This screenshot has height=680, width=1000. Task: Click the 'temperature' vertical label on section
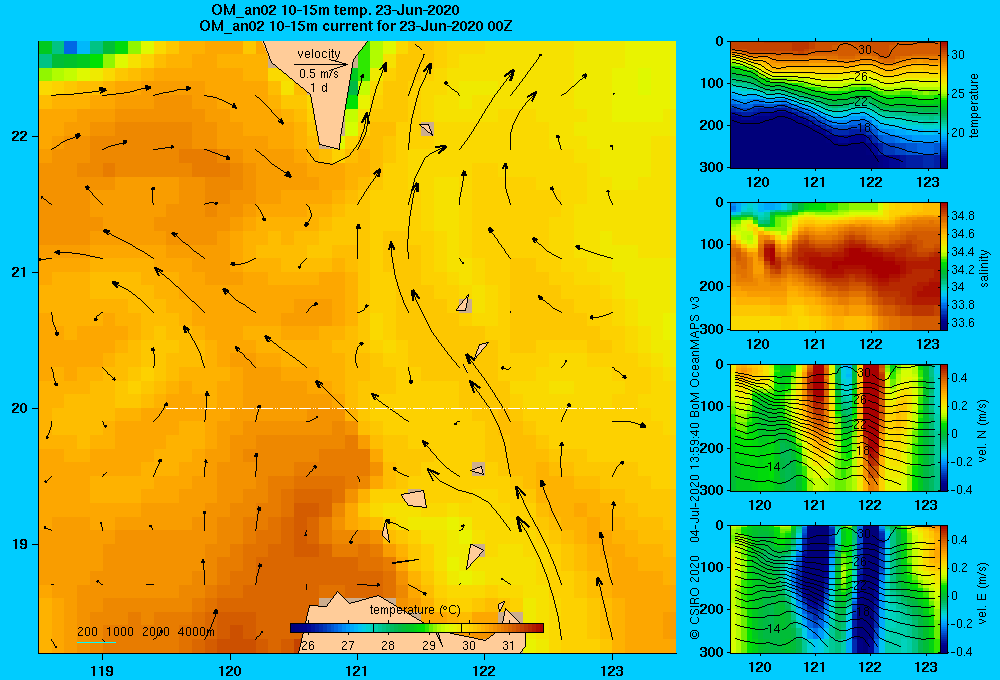pos(974,105)
